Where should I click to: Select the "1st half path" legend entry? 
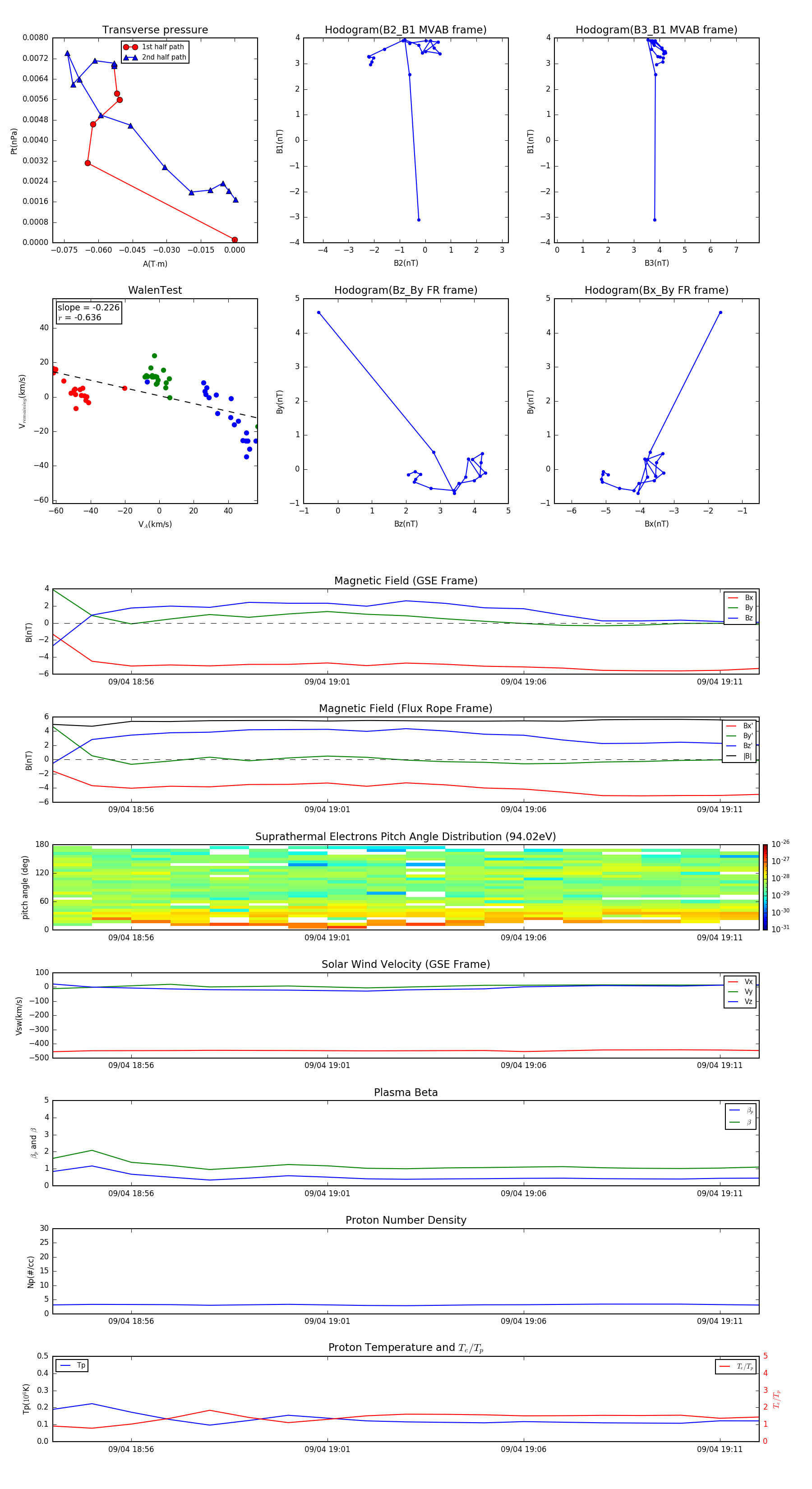154,47
